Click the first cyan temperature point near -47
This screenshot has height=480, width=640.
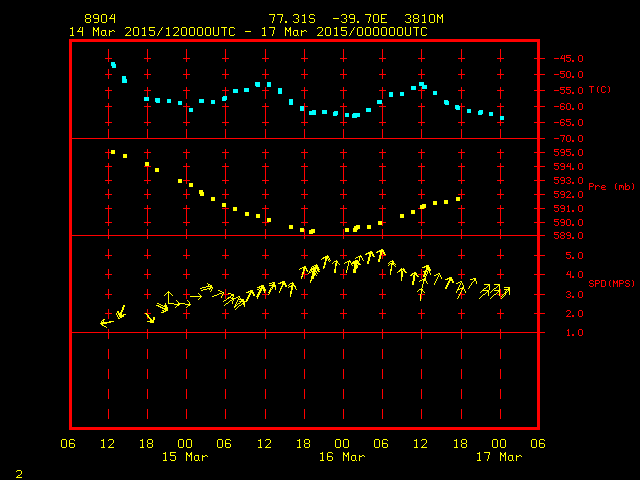click(113, 65)
